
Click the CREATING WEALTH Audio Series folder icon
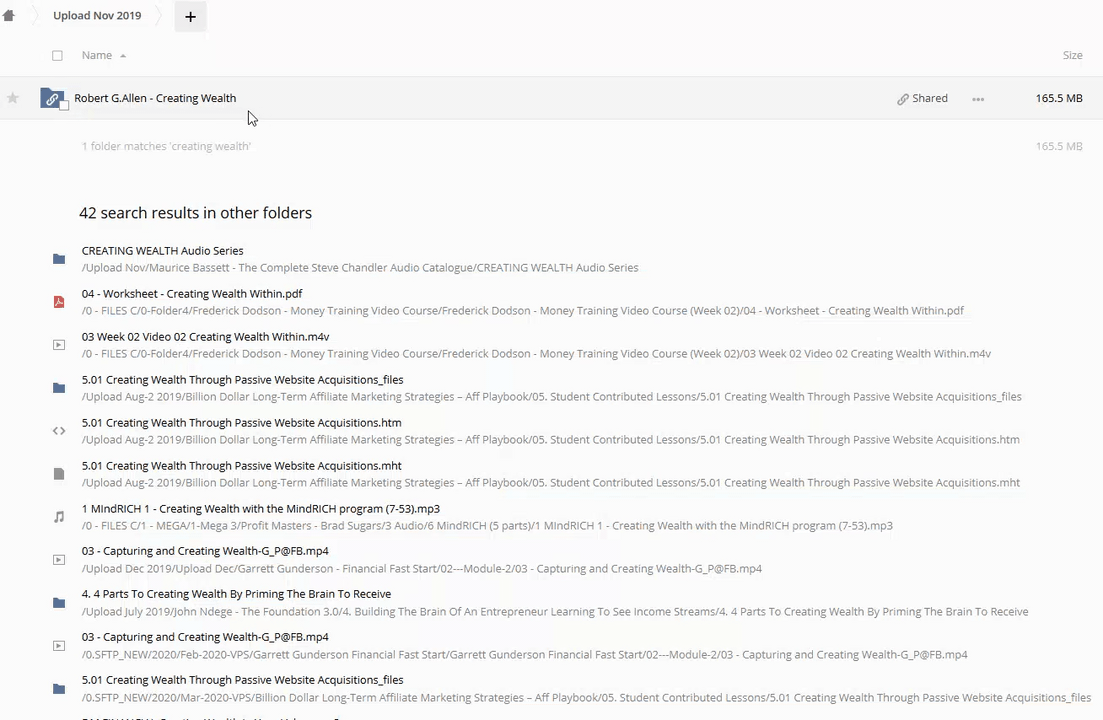tap(59, 259)
